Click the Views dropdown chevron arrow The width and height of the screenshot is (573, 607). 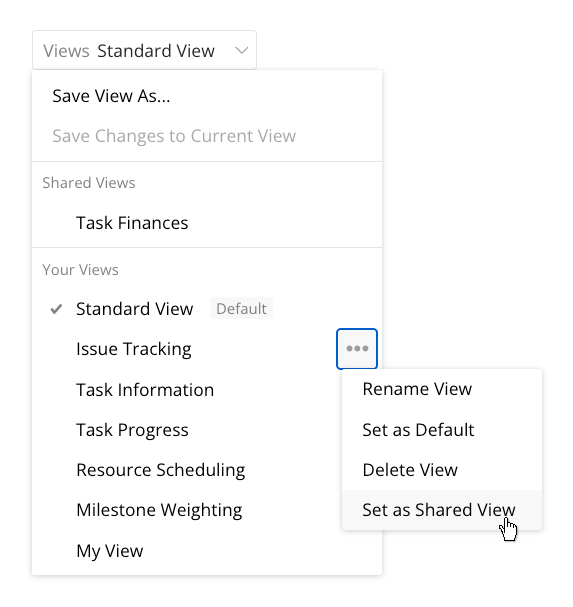[x=242, y=50]
